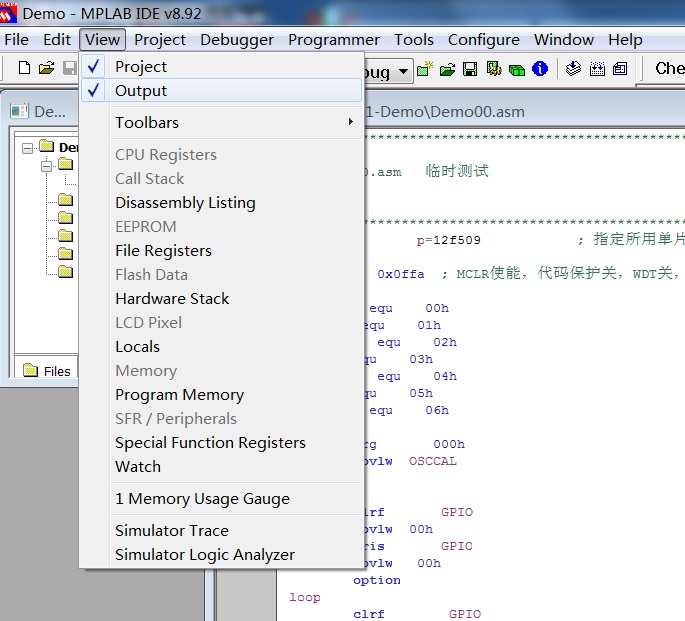Collapse the root project tree node
This screenshot has height=621, width=685.
tap(28, 148)
